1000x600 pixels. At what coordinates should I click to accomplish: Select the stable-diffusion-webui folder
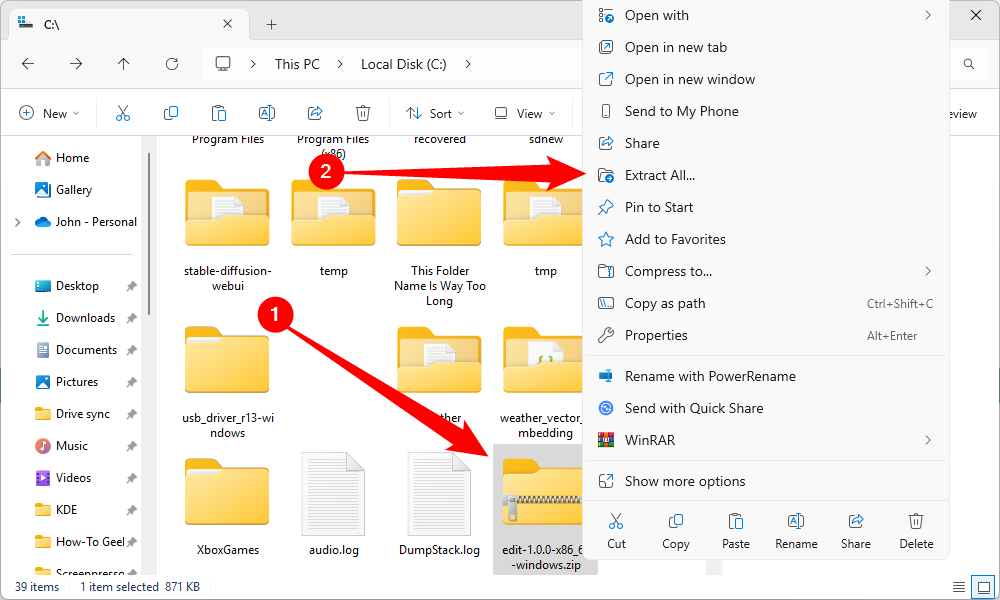pos(228,235)
